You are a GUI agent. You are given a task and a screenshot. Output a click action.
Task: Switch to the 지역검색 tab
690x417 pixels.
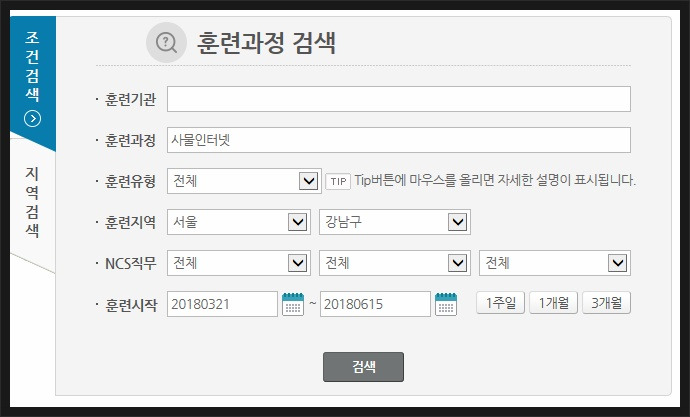[x=33, y=202]
